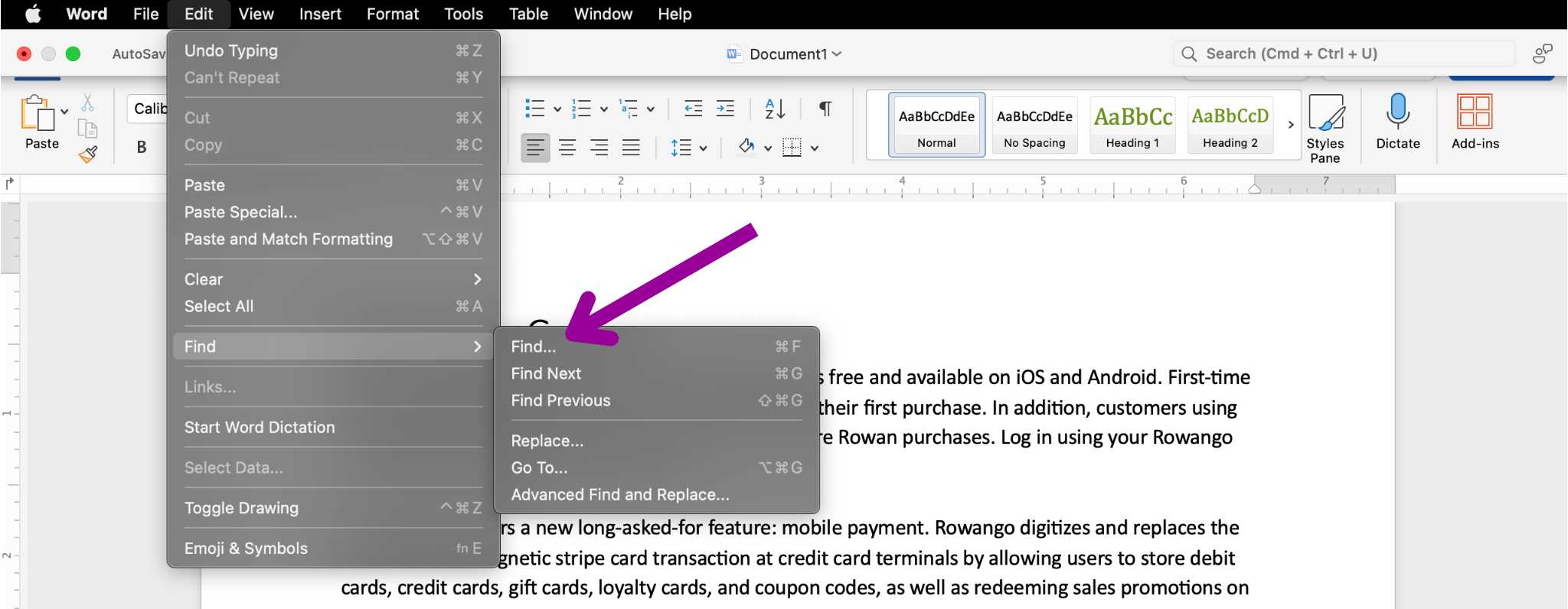Choose Find Next menu item
The image size is (1568, 609).
657,373
